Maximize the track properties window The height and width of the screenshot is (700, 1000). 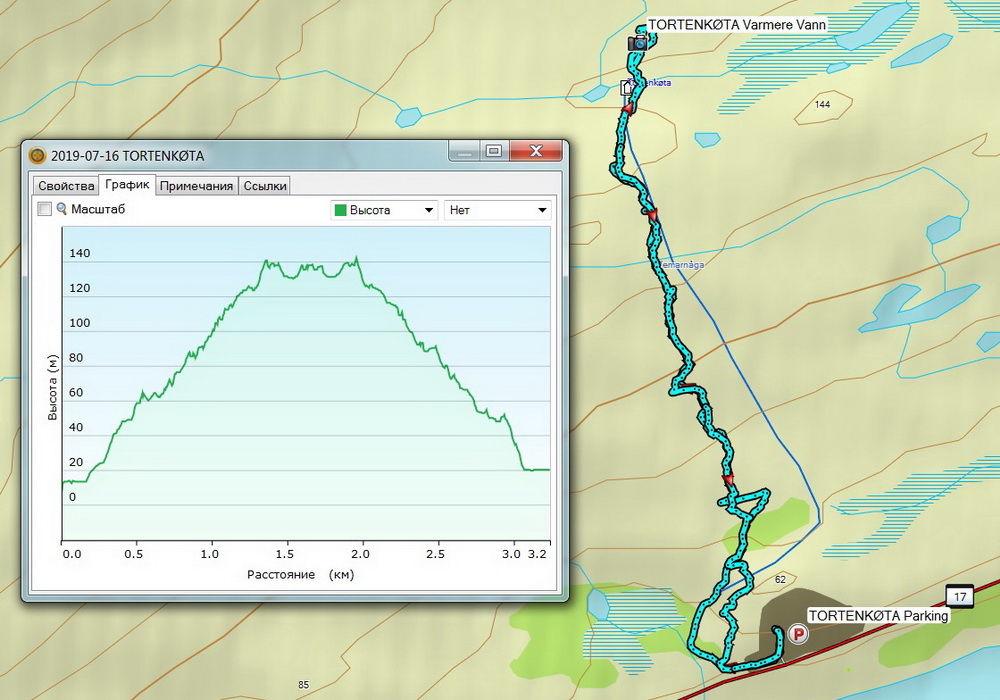tap(492, 151)
